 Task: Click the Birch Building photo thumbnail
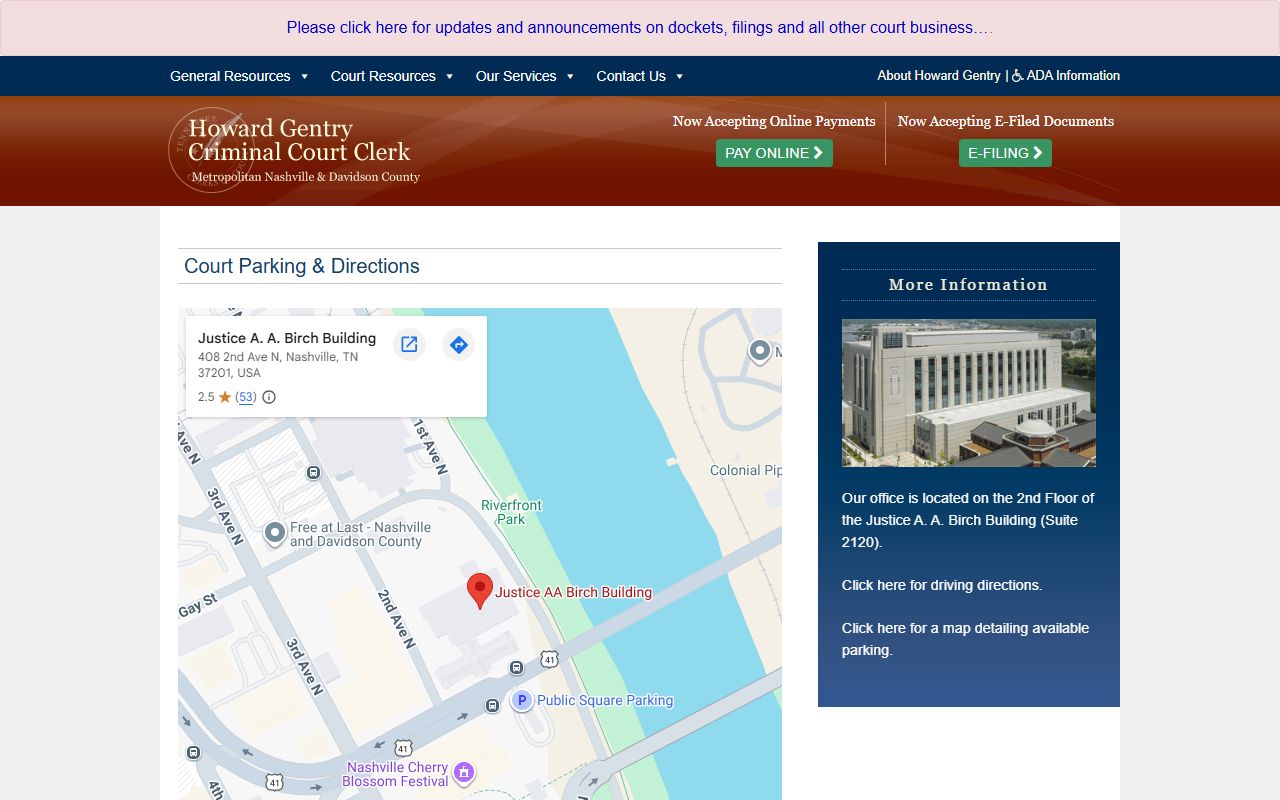click(x=969, y=393)
